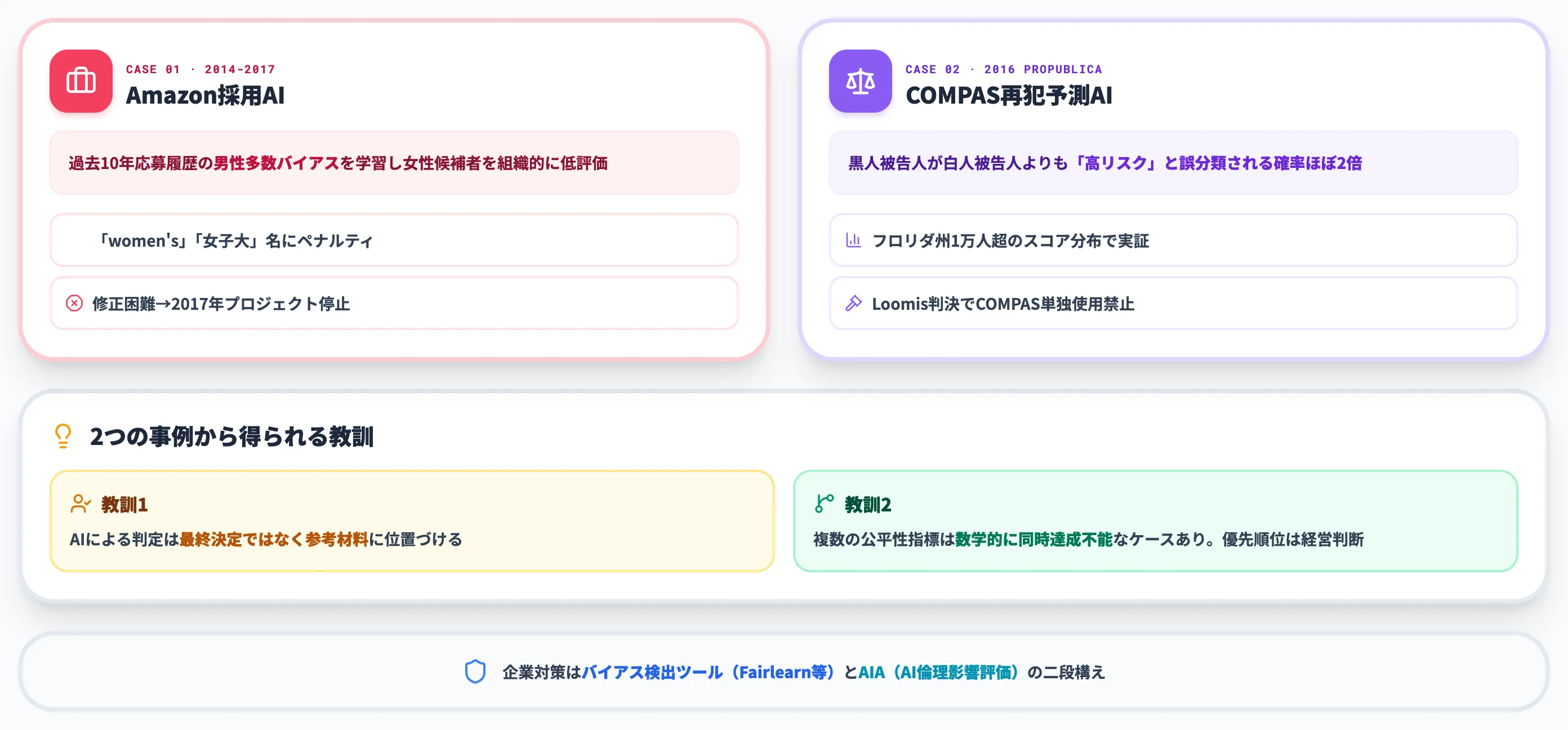Click the 男性多数バイアス summary box
This screenshot has width=1568, height=730.
394,163
